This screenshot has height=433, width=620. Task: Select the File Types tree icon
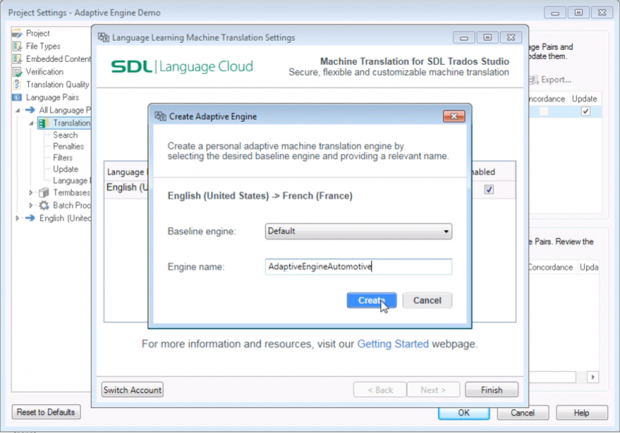(x=17, y=46)
